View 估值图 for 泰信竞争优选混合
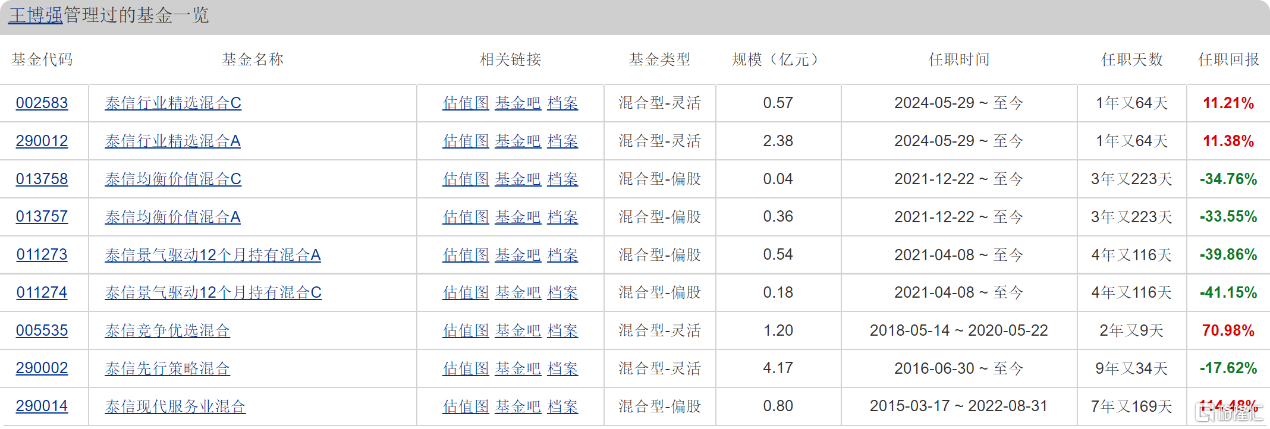This screenshot has width=1270, height=429. tap(466, 331)
